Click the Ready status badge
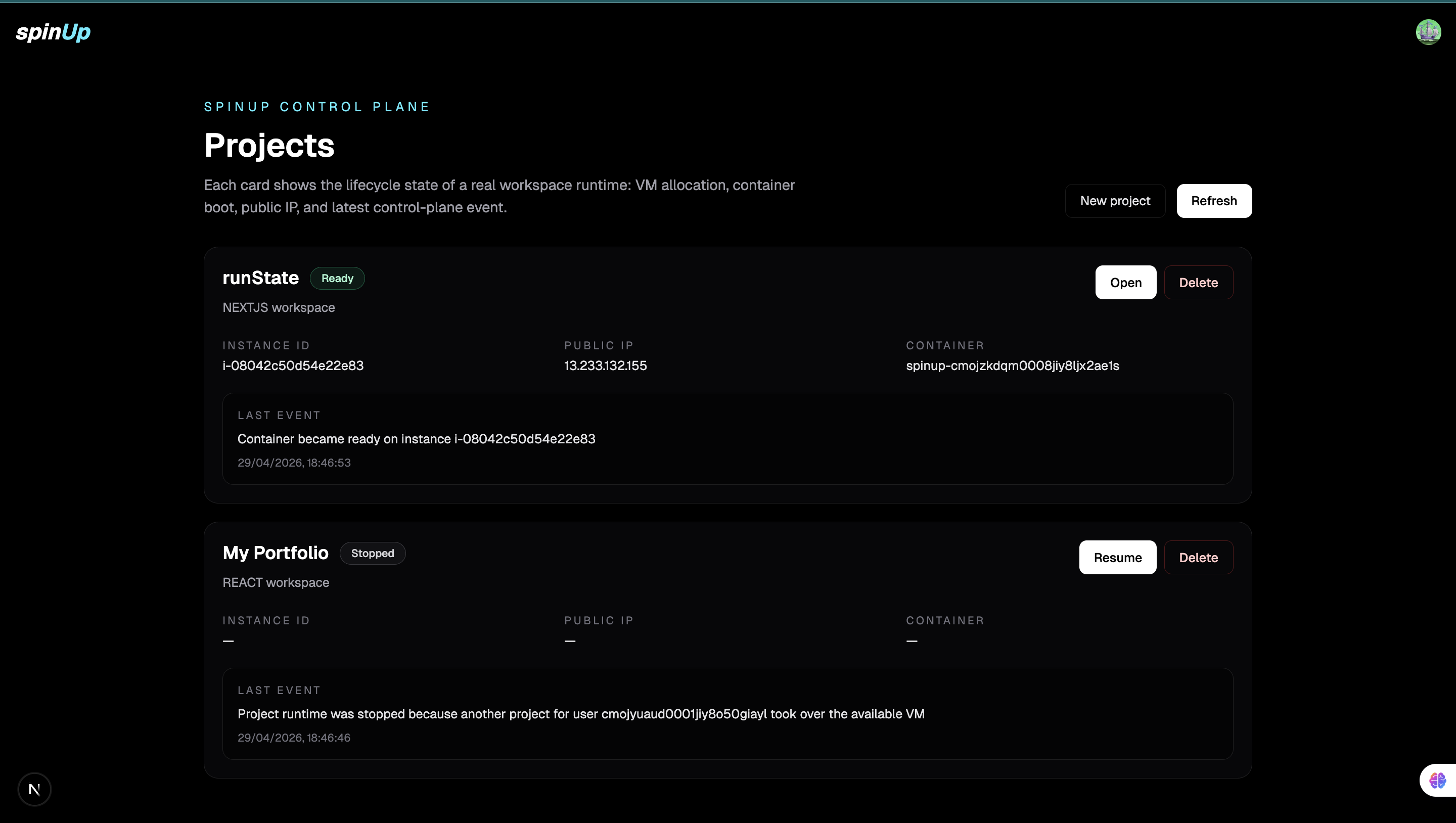The image size is (1456, 823). (337, 278)
